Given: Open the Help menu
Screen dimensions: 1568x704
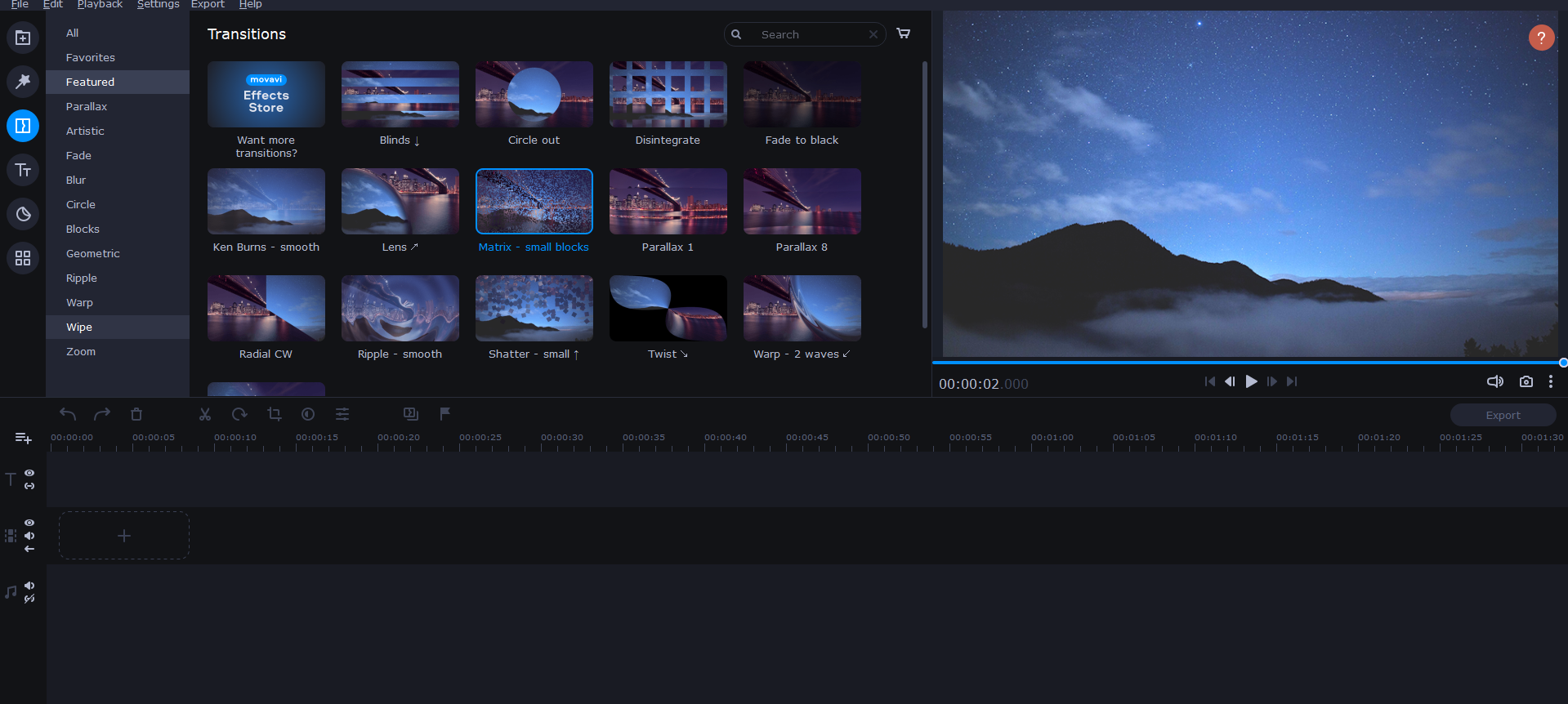Looking at the screenshot, I should (250, 4).
